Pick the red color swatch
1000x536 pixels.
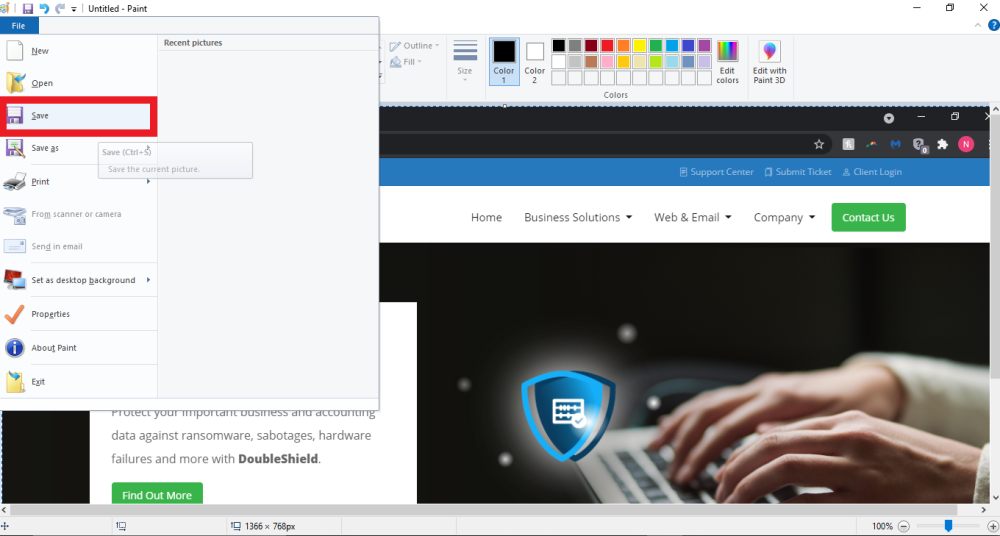pyautogui.click(x=607, y=45)
